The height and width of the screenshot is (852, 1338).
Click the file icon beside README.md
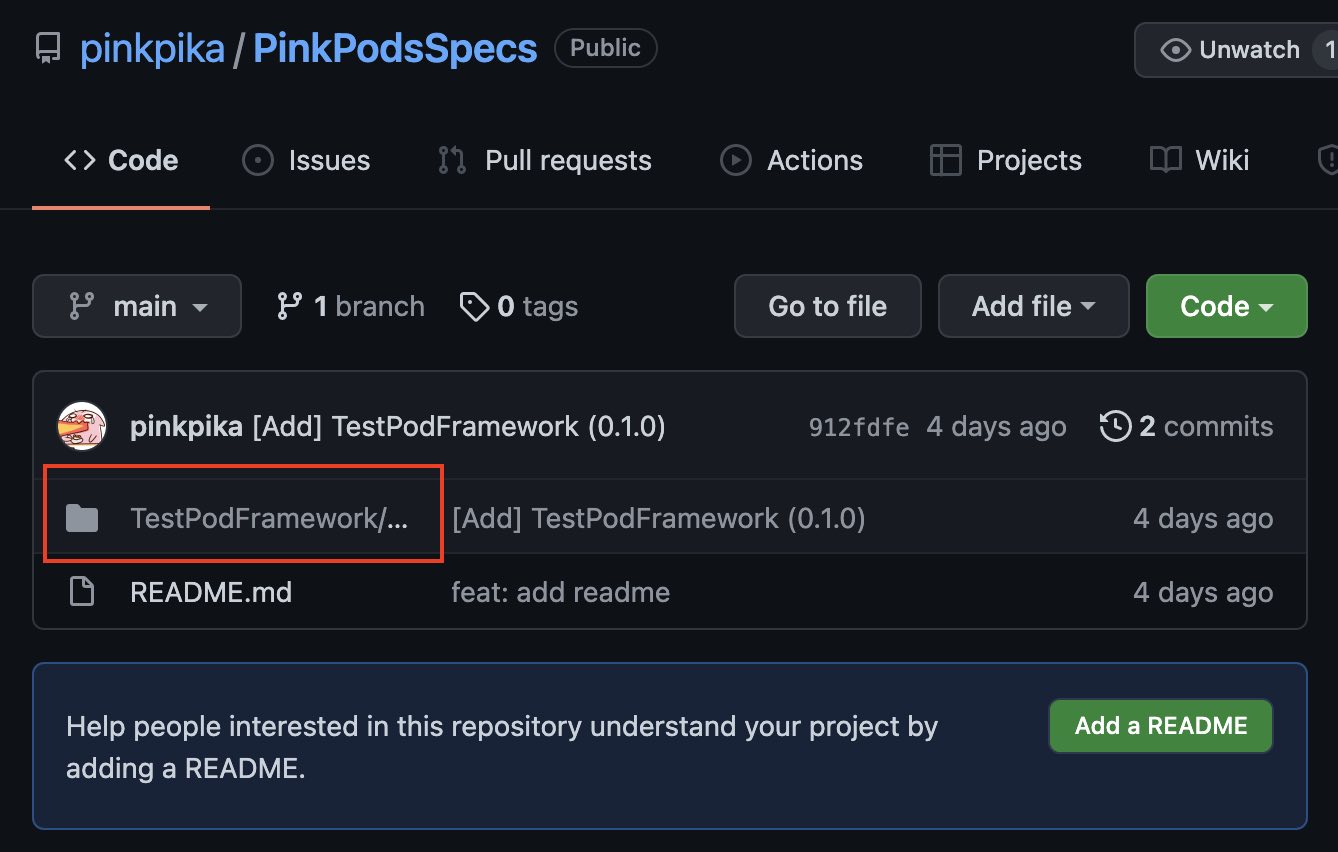pos(84,591)
